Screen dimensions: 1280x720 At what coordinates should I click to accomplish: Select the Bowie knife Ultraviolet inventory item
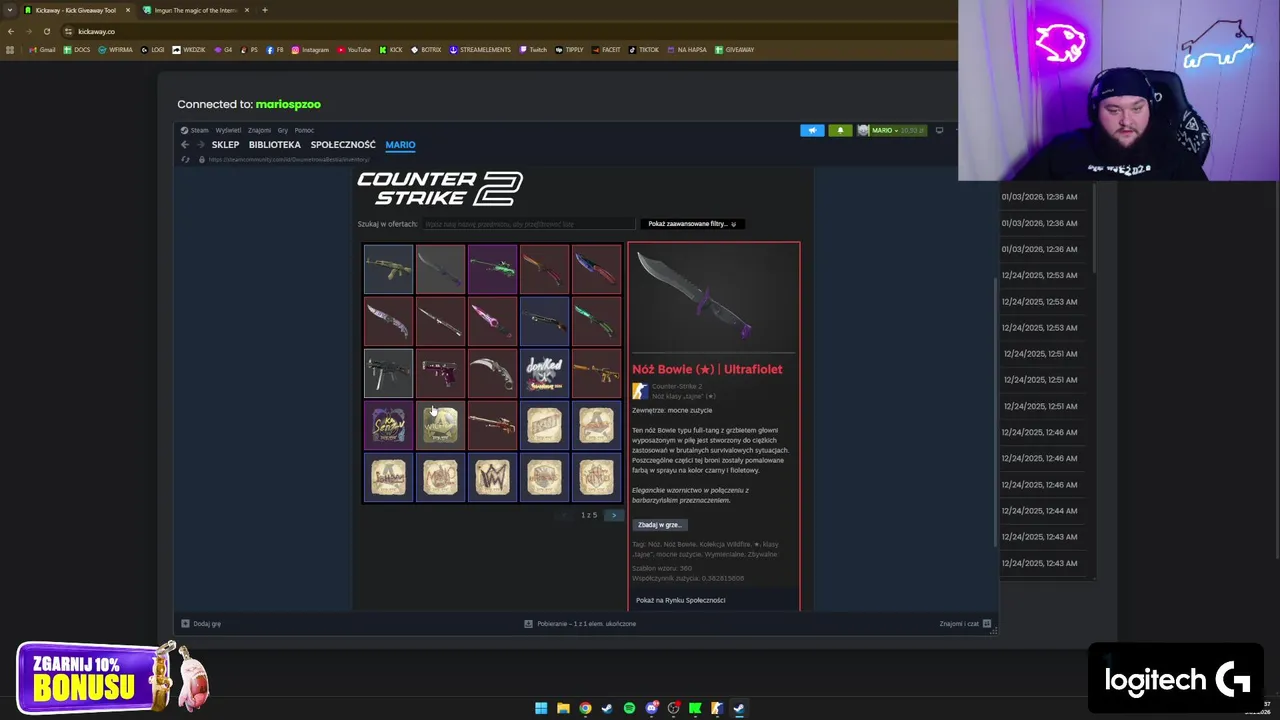440,269
